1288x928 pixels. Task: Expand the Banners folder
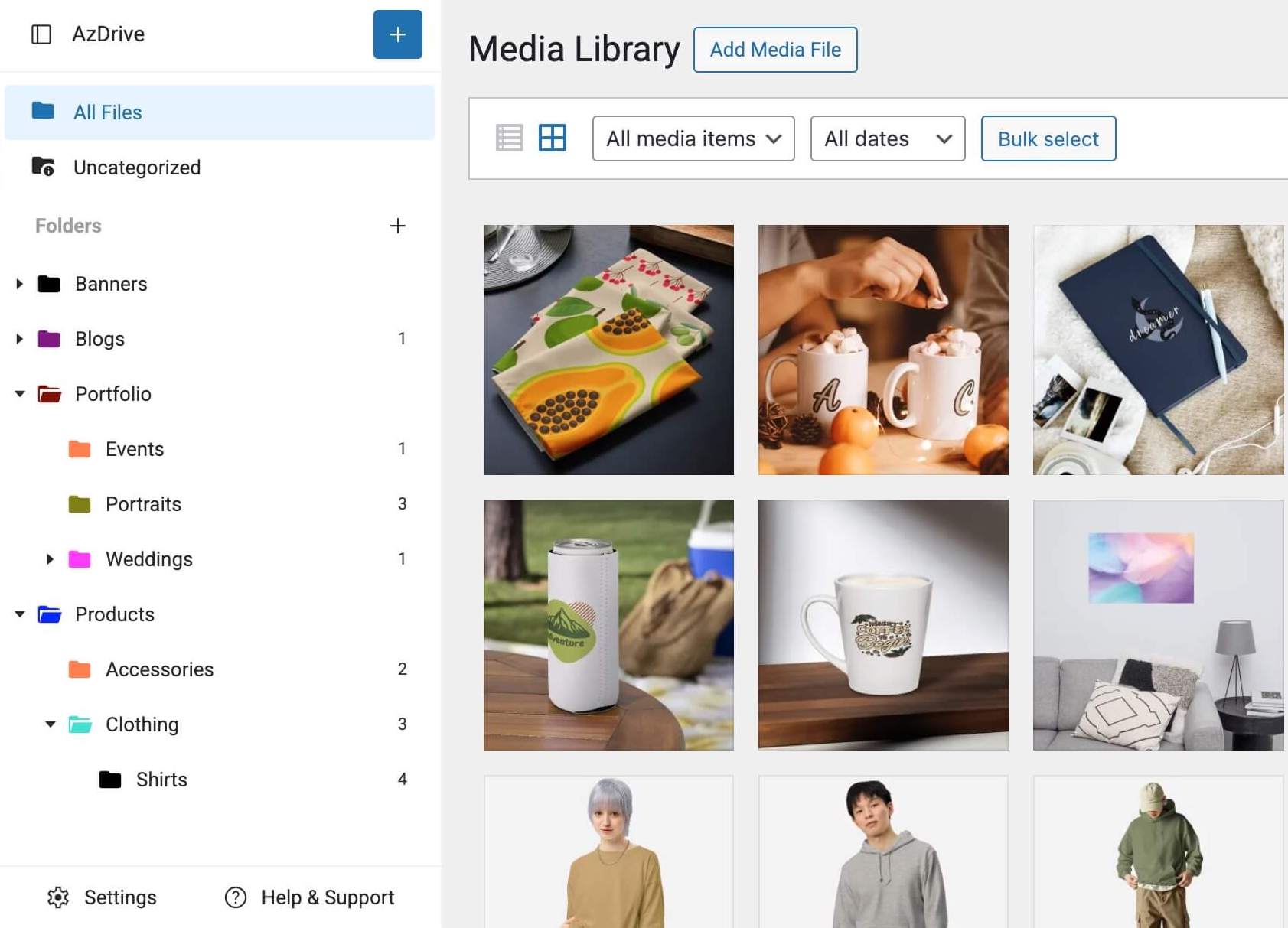[20, 284]
